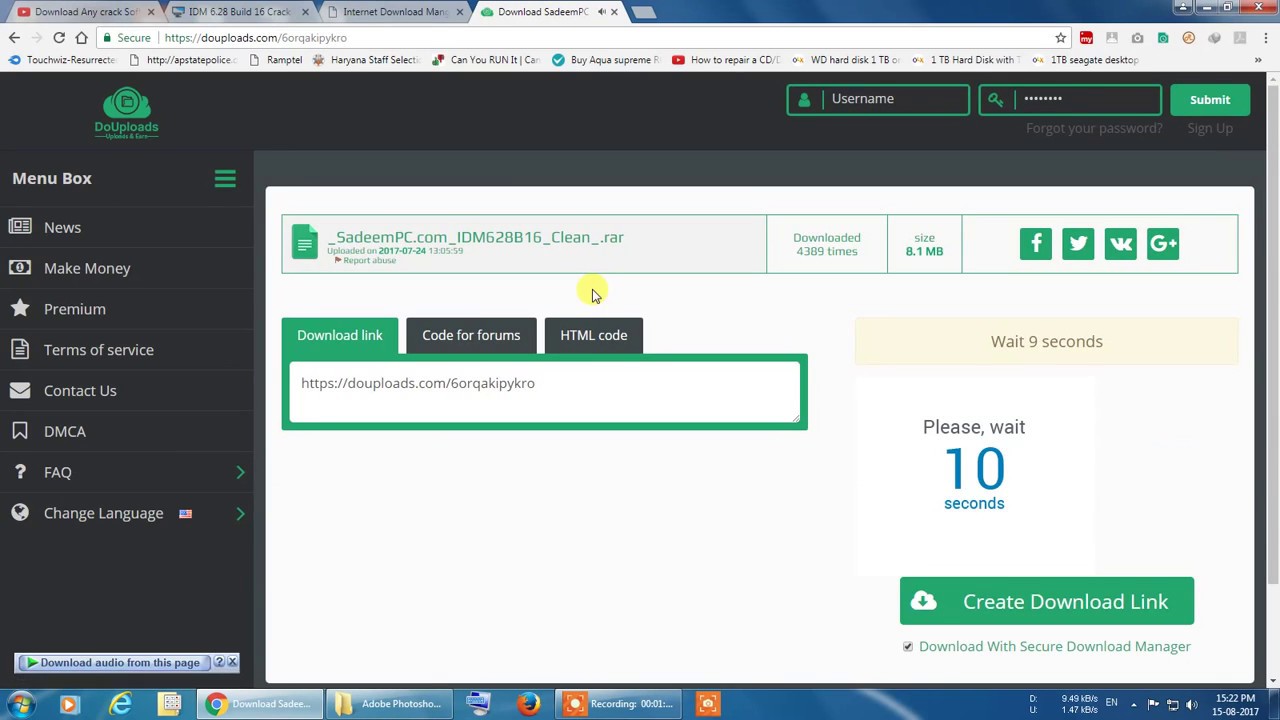Image resolution: width=1280 pixels, height=720 pixels.
Task: Open the Chrome home page button
Action: (81, 38)
